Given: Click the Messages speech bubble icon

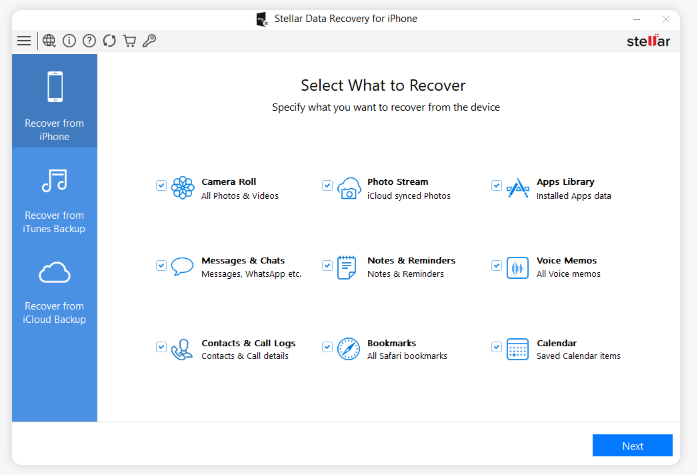Looking at the screenshot, I should click(x=182, y=266).
